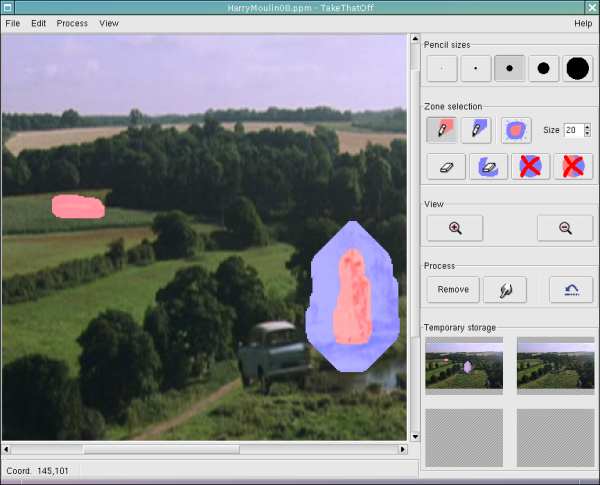The image size is (600, 485).
Task: Click the Size value input field
Action: click(x=574, y=130)
